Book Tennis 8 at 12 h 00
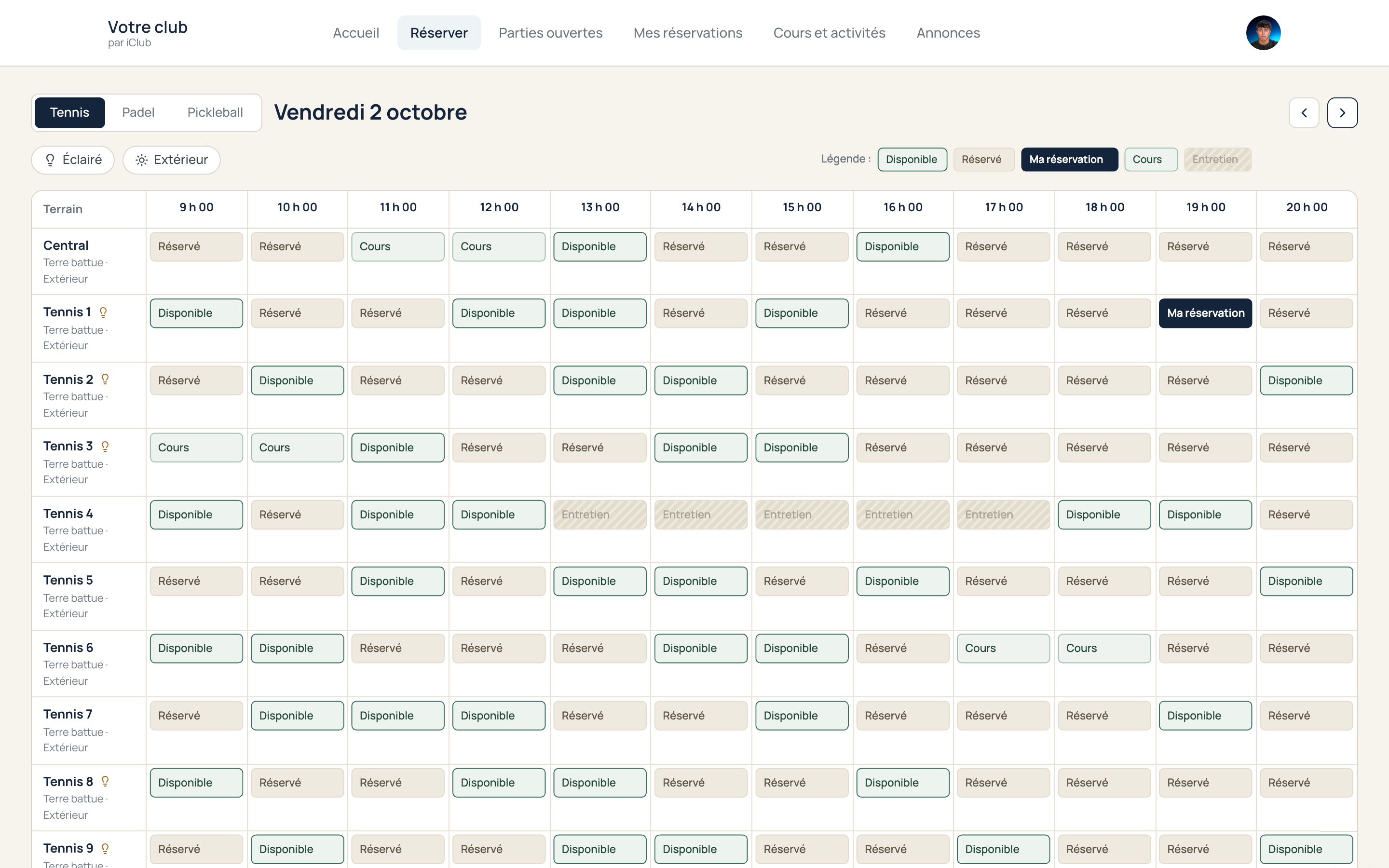The width and height of the screenshot is (1389, 868). tap(499, 783)
